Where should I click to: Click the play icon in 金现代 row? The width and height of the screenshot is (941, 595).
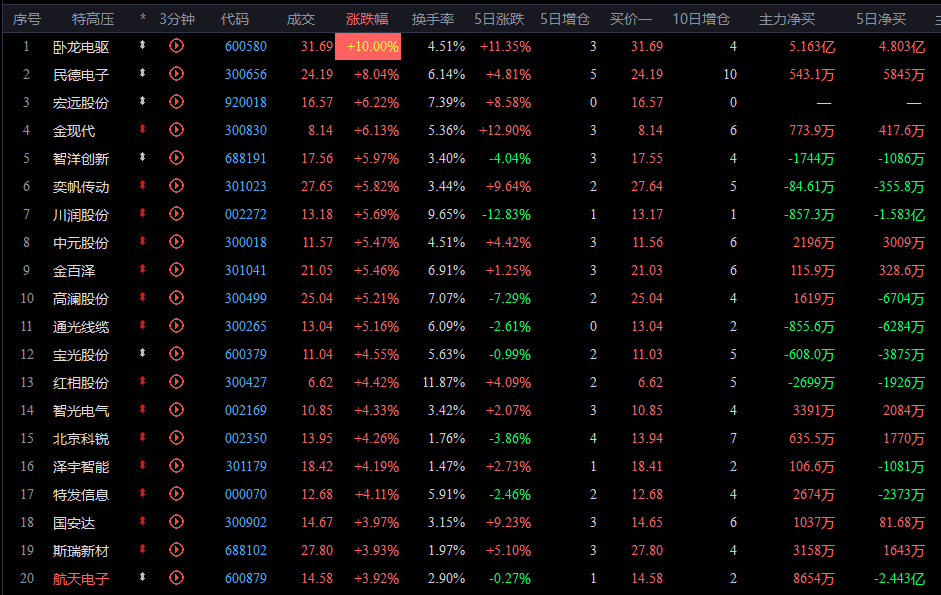pyautogui.click(x=176, y=130)
